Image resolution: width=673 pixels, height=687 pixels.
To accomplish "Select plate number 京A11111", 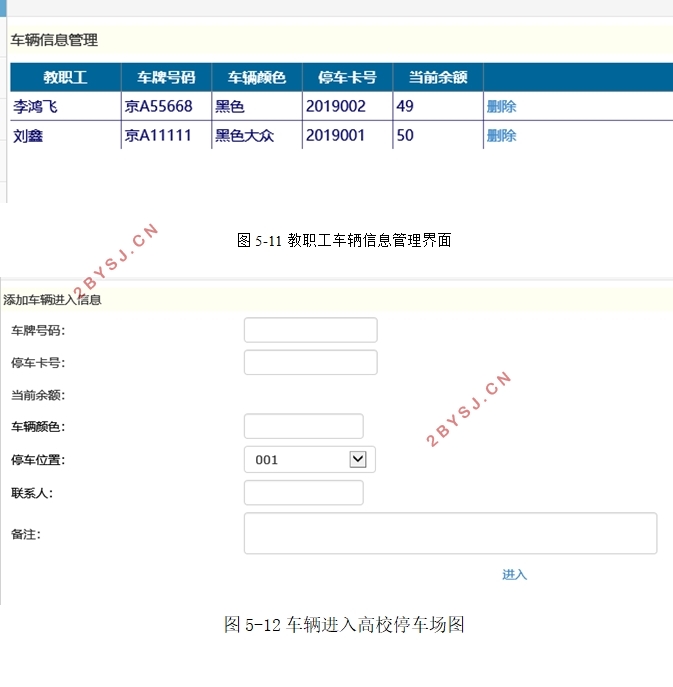I will click(x=158, y=135).
